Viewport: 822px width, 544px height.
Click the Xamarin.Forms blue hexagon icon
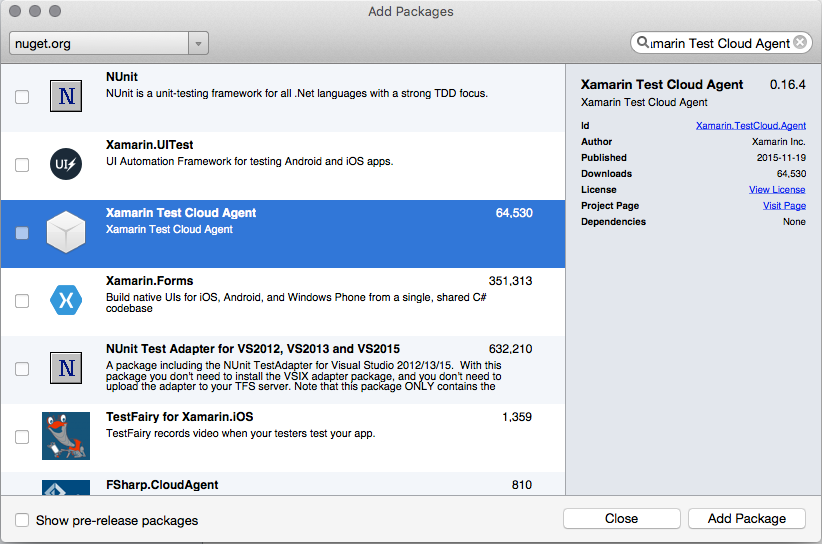(x=66, y=300)
